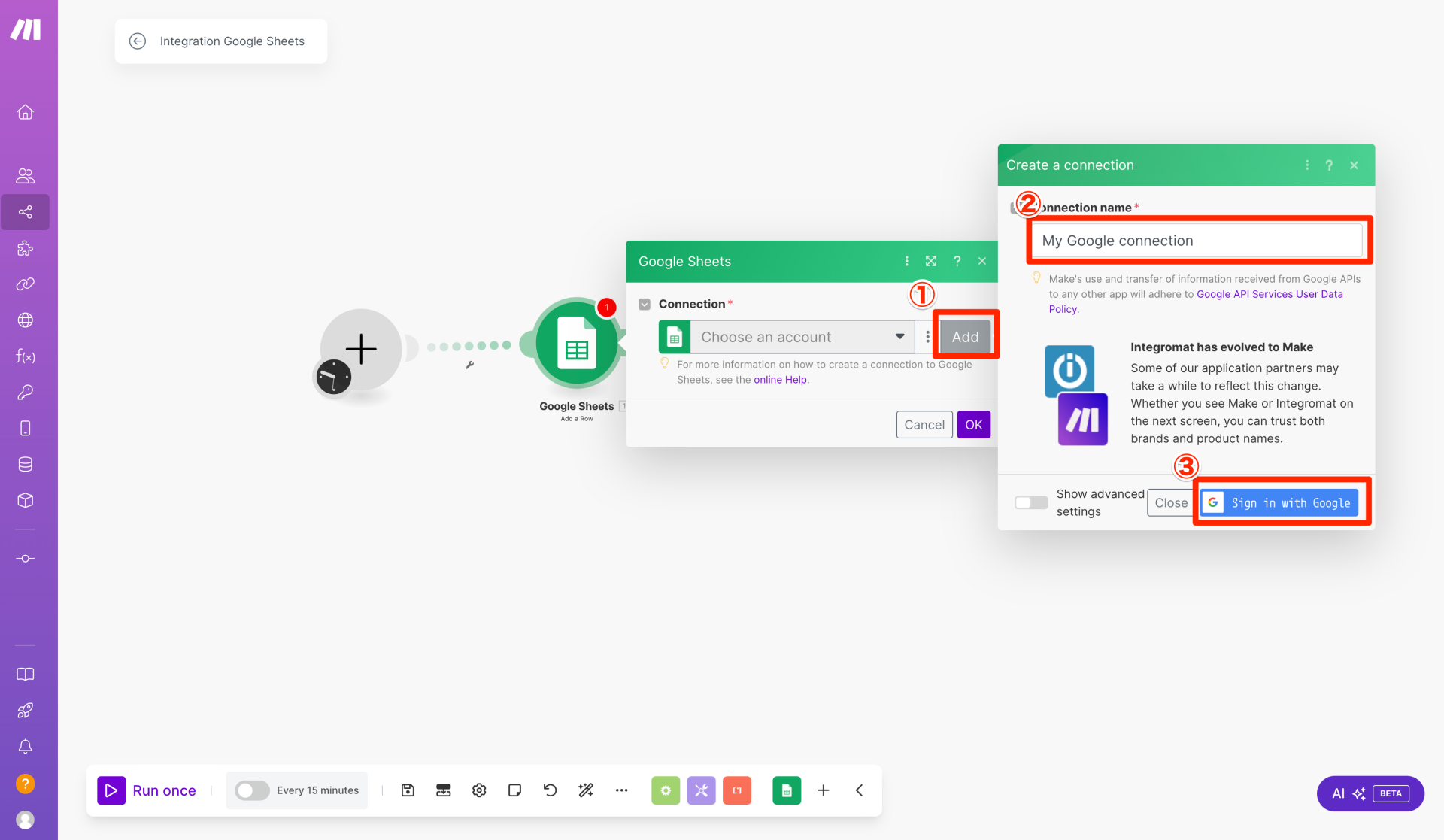1444x840 pixels.
Task: Click the Sign in with Google button
Action: (1279, 502)
